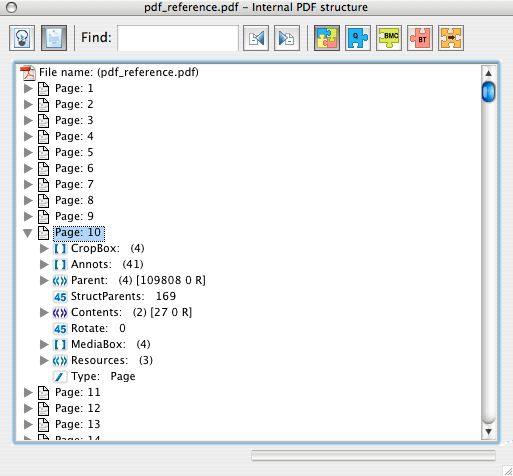Select the Rotate: 0 row

point(98,328)
